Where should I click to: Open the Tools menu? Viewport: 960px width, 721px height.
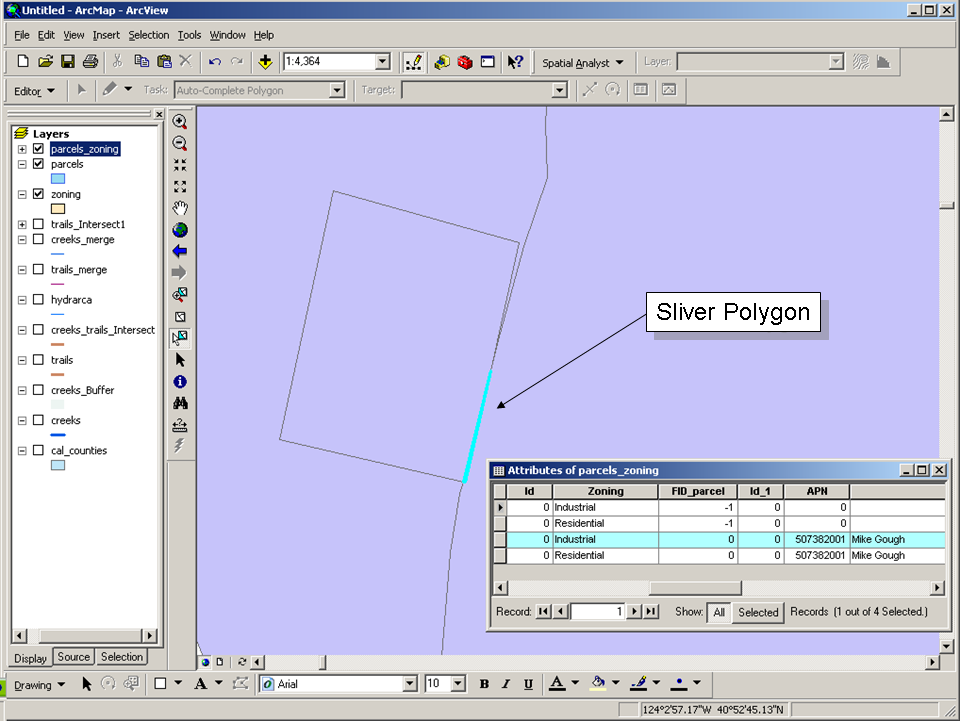click(189, 35)
